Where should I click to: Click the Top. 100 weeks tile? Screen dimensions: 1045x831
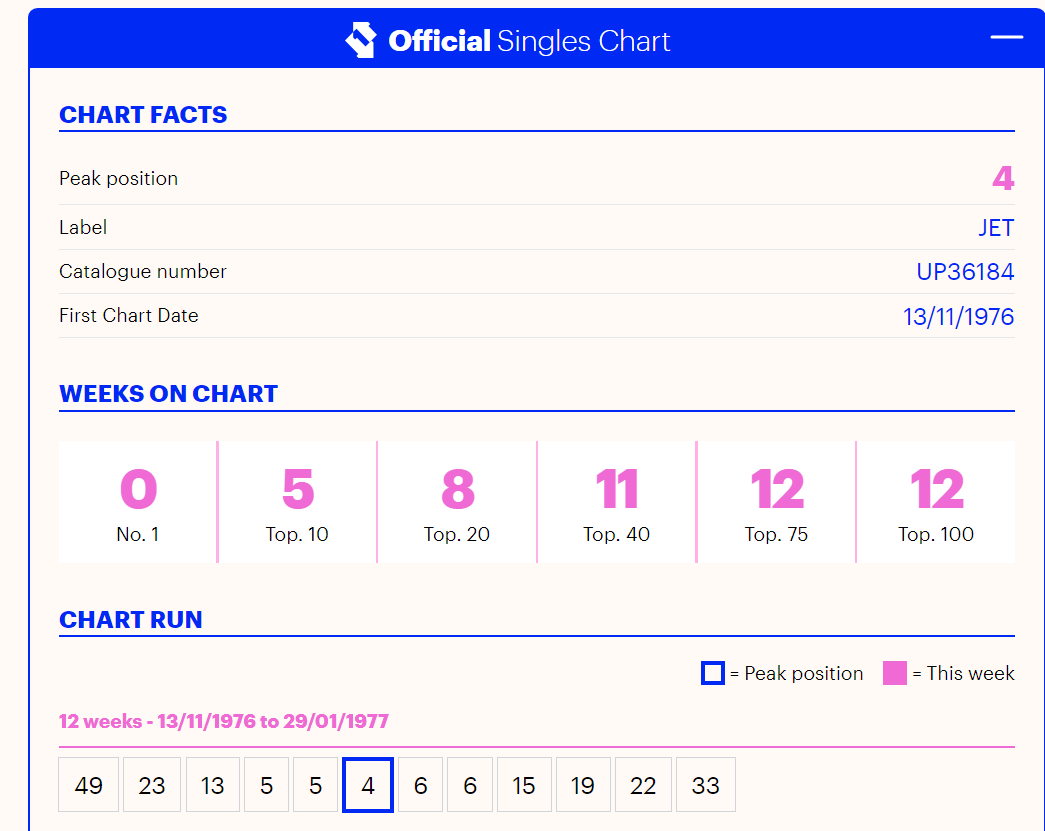pos(936,502)
